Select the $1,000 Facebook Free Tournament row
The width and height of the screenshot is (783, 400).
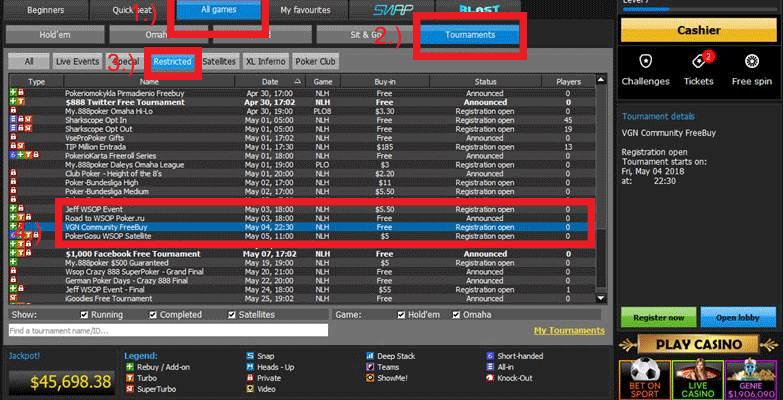pos(302,254)
